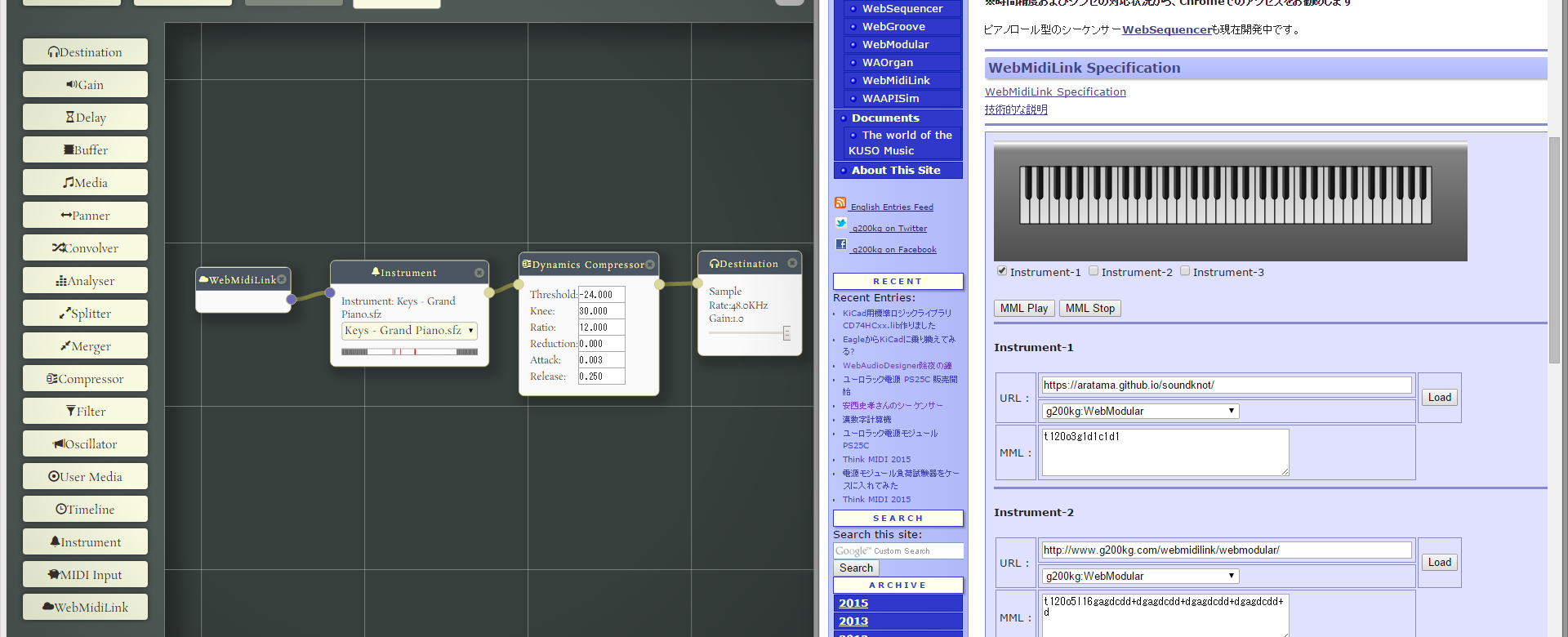Add a Filter node from the palette

(x=85, y=411)
